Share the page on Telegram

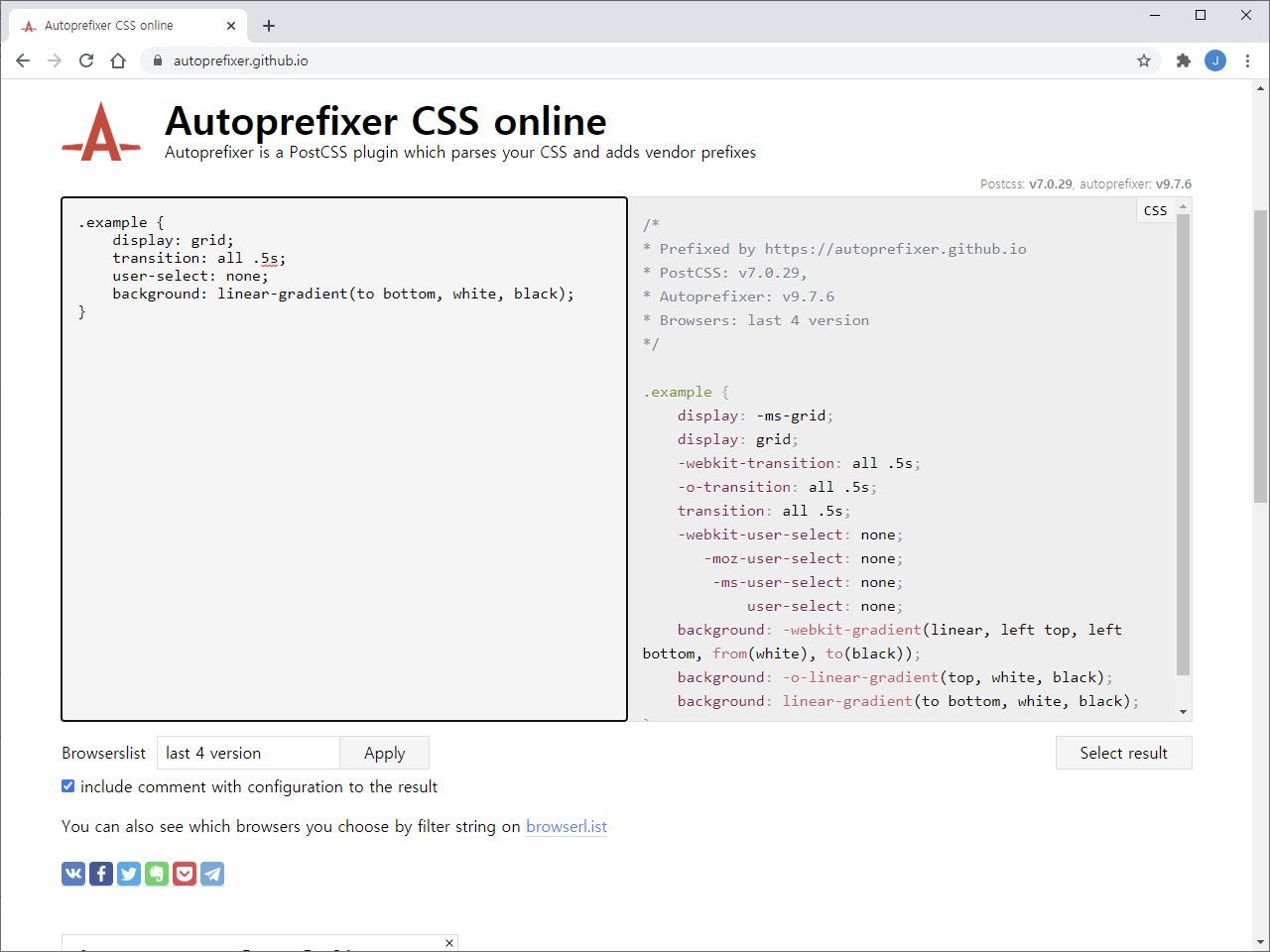212,874
